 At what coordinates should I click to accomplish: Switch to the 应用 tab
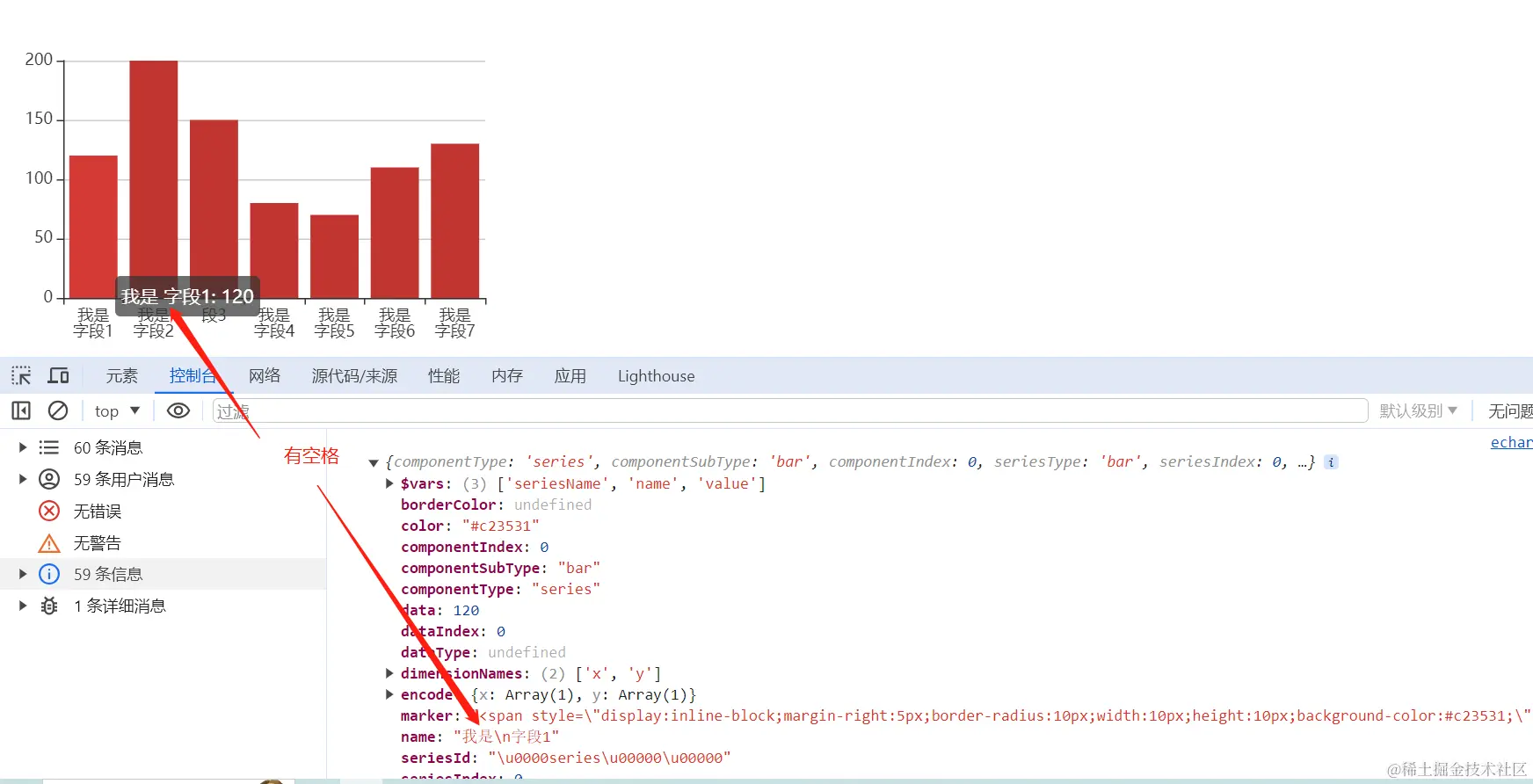pyautogui.click(x=570, y=376)
